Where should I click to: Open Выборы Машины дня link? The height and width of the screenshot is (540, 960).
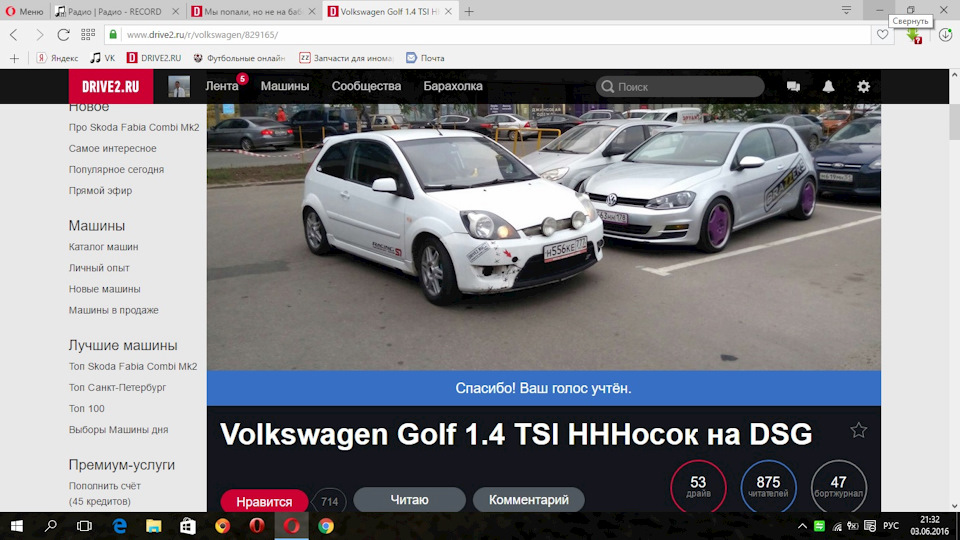(118, 430)
